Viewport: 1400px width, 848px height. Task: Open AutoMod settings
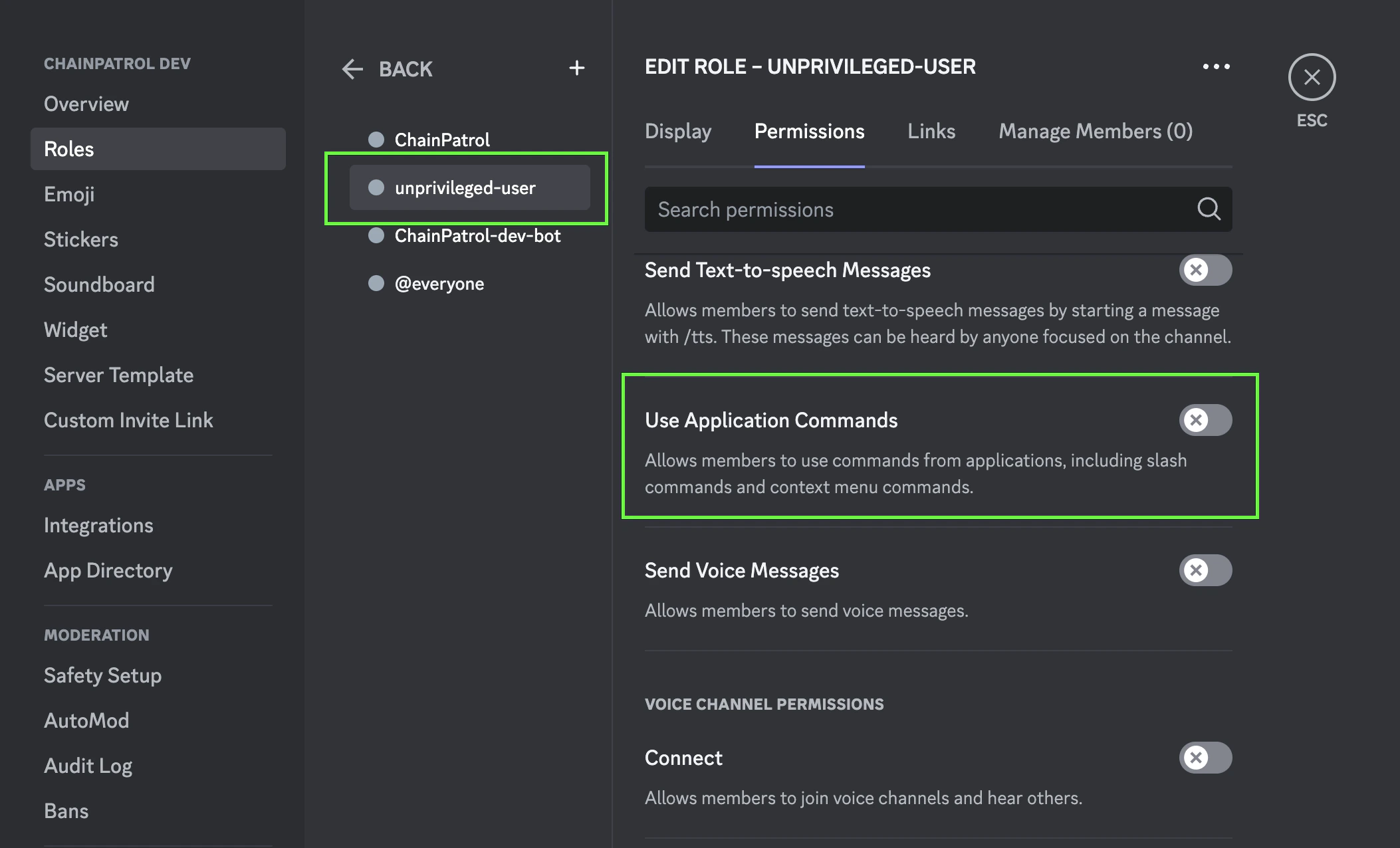point(158,720)
